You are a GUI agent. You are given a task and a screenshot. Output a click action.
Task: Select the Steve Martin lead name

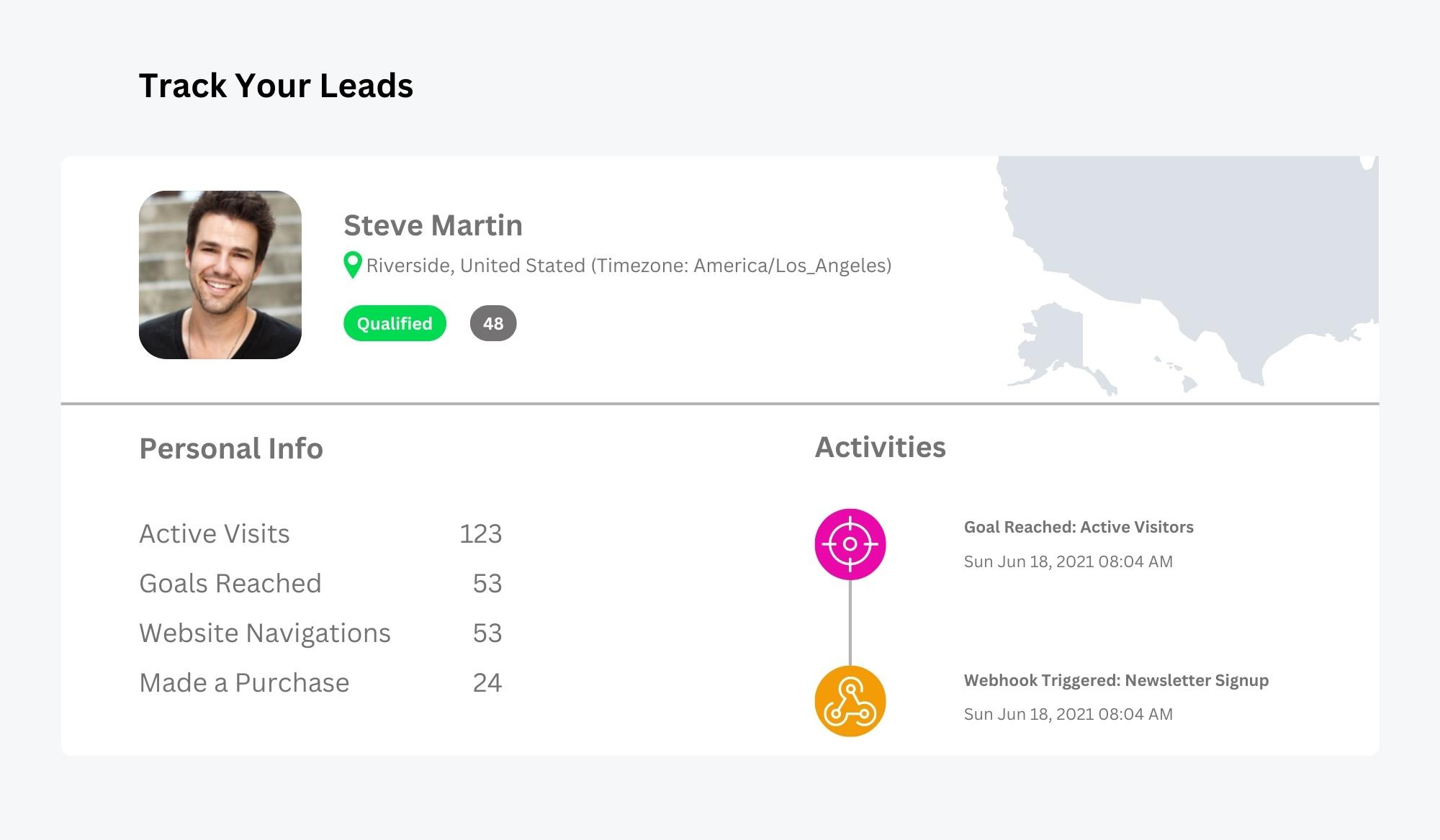coord(433,225)
